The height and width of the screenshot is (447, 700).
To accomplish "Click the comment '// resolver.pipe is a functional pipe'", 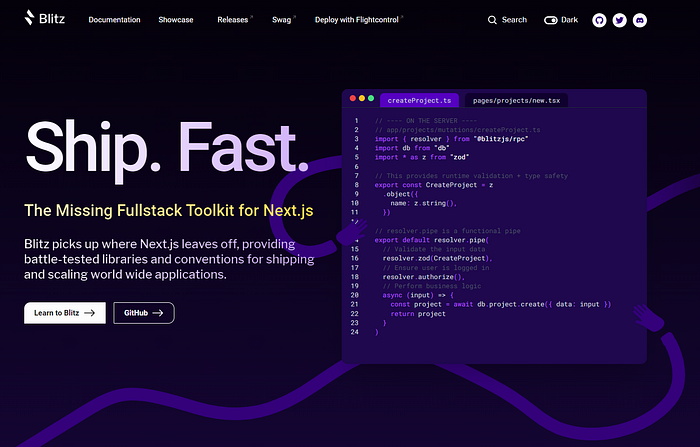I will [x=448, y=231].
